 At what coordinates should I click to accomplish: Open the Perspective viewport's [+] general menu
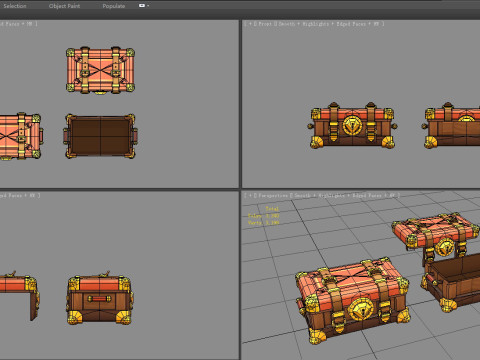coord(250,195)
